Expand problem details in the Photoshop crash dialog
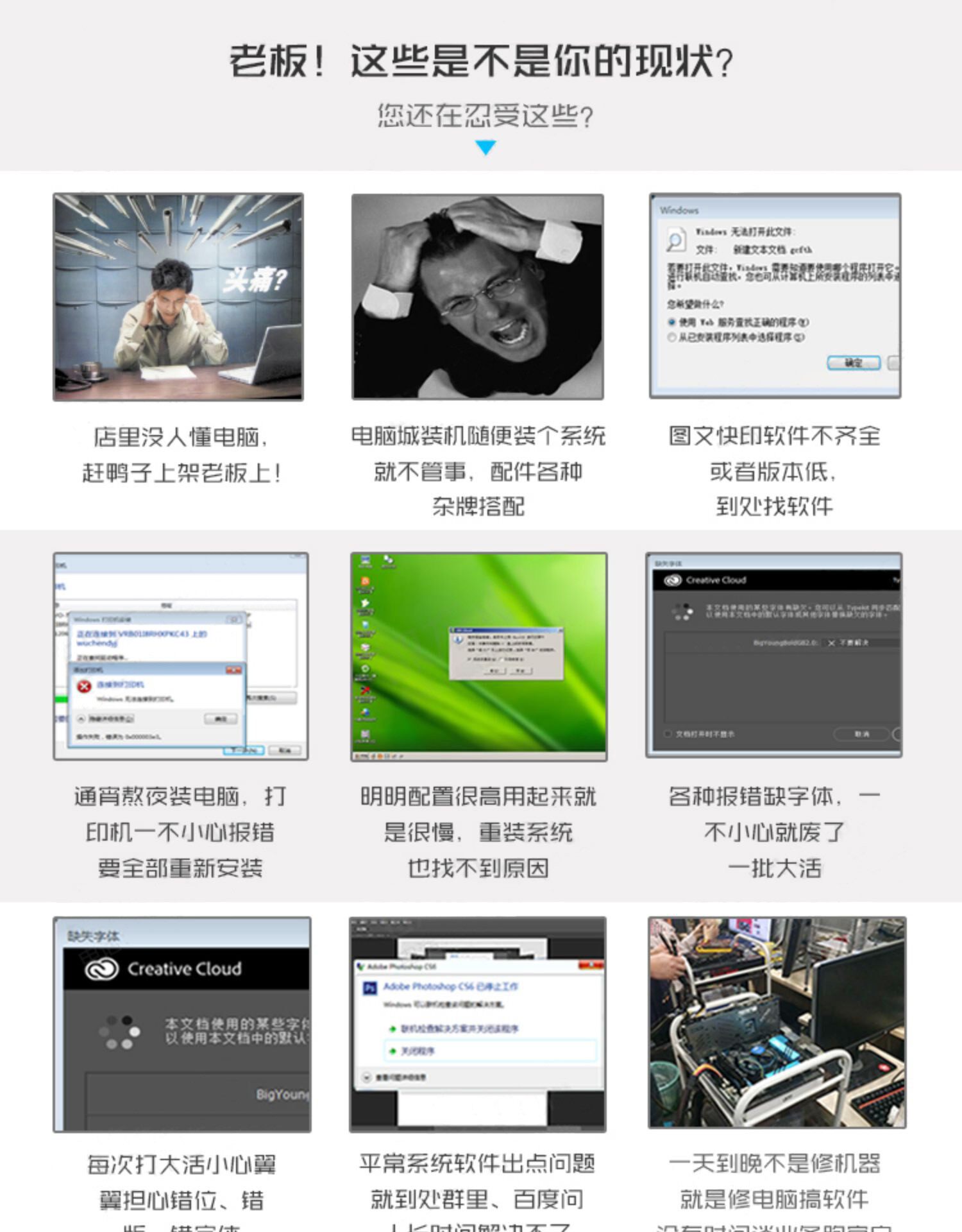The image size is (962, 1232). click(367, 1077)
